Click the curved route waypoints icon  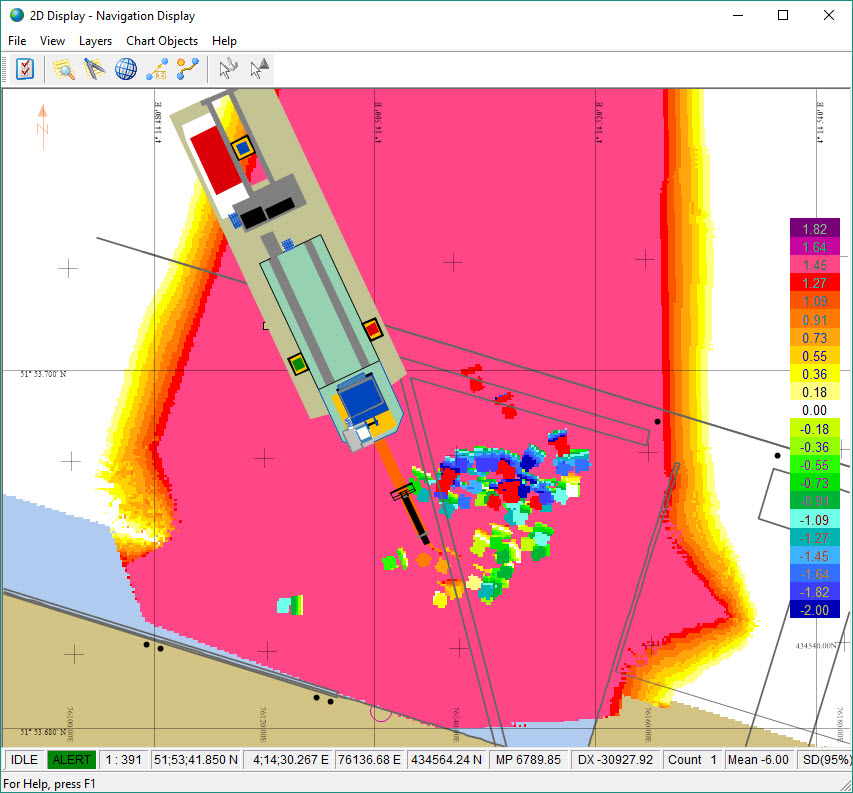click(x=187, y=69)
